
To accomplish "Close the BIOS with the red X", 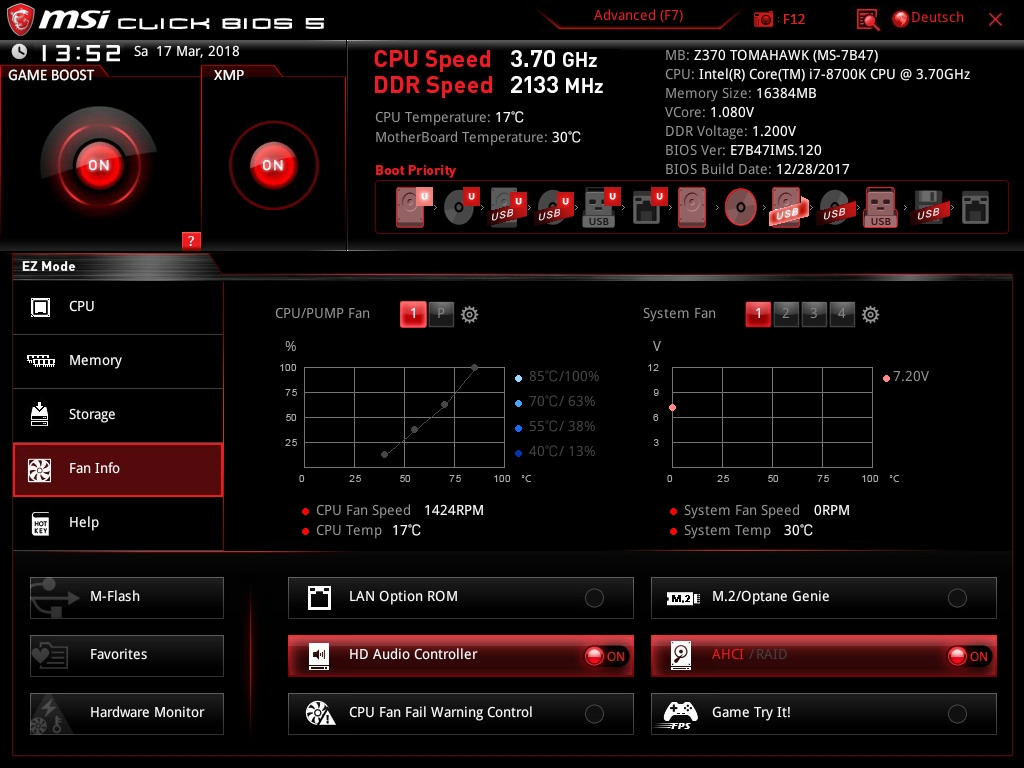I will click(995, 20).
